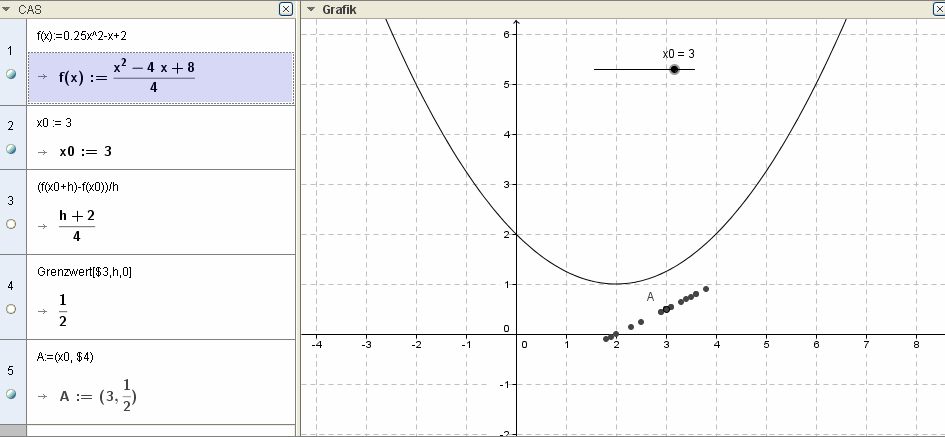Edit the Grenzwert[$3,h,0] input
Viewport: 945px width, 437px height.
82,272
